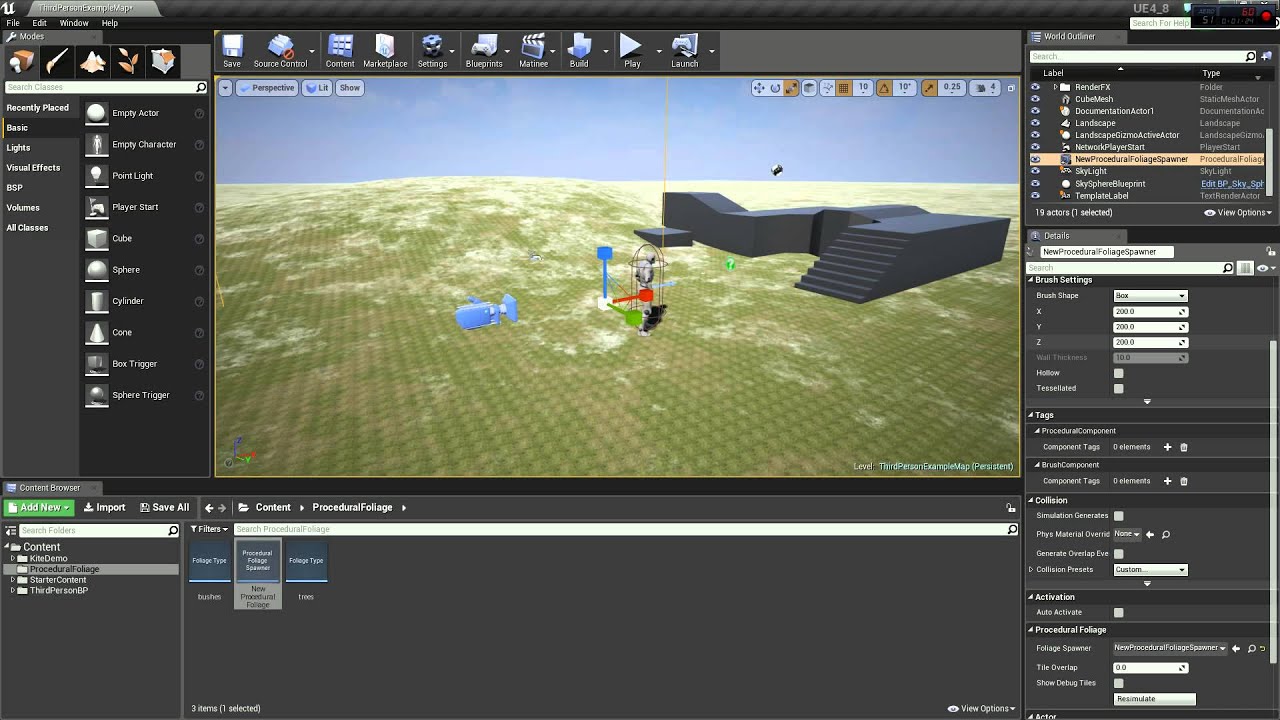Viewport: 1280px width, 720px height.
Task: Open the Marketplace toolbar icon
Action: pos(385,51)
